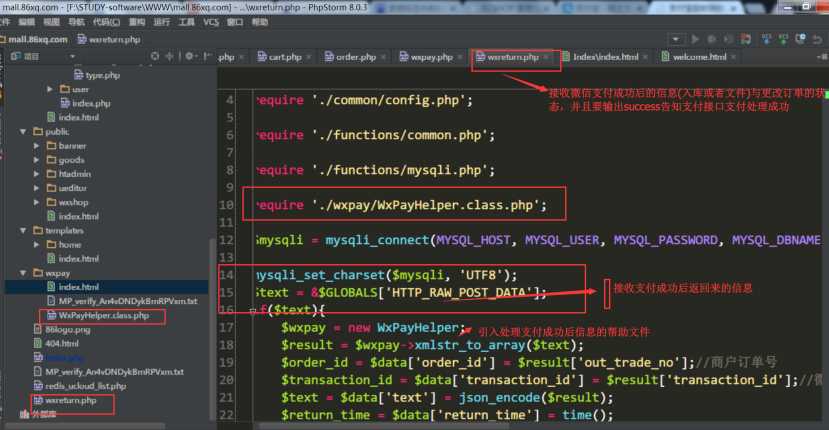
Task: Collapse the wxpay folder
Action: click(23, 273)
